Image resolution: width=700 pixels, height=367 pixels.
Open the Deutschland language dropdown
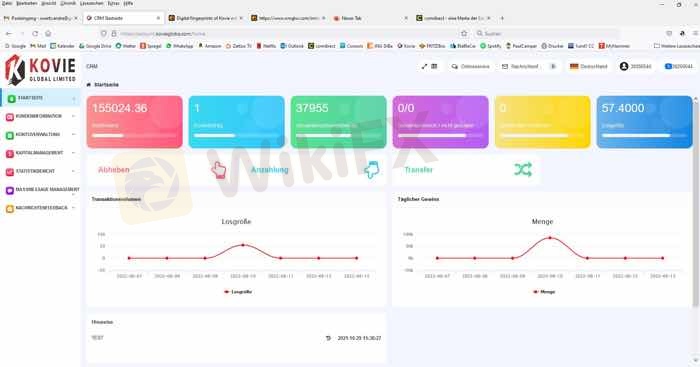pos(588,66)
